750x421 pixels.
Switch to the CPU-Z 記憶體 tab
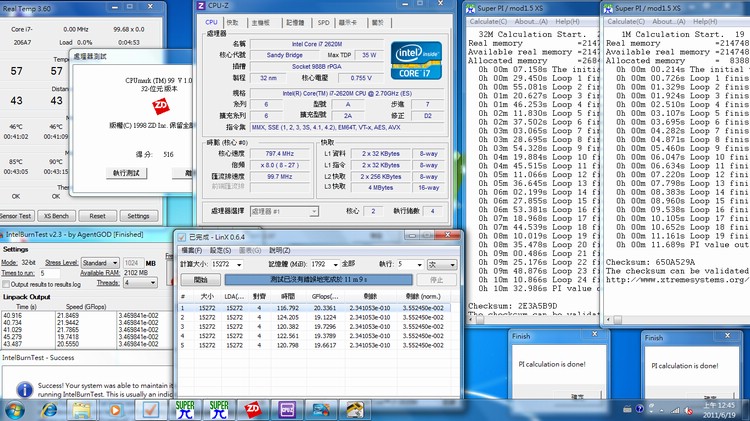tap(295, 22)
